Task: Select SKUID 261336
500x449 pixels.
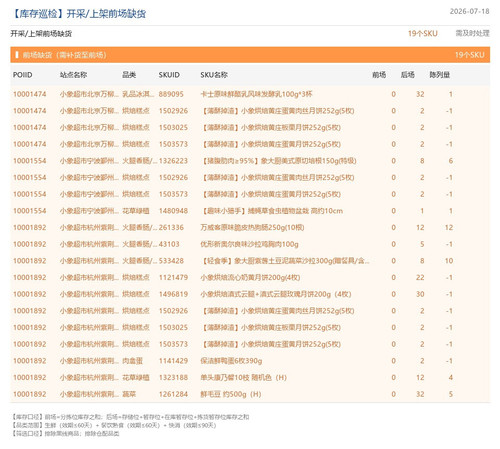Action: click(x=171, y=227)
